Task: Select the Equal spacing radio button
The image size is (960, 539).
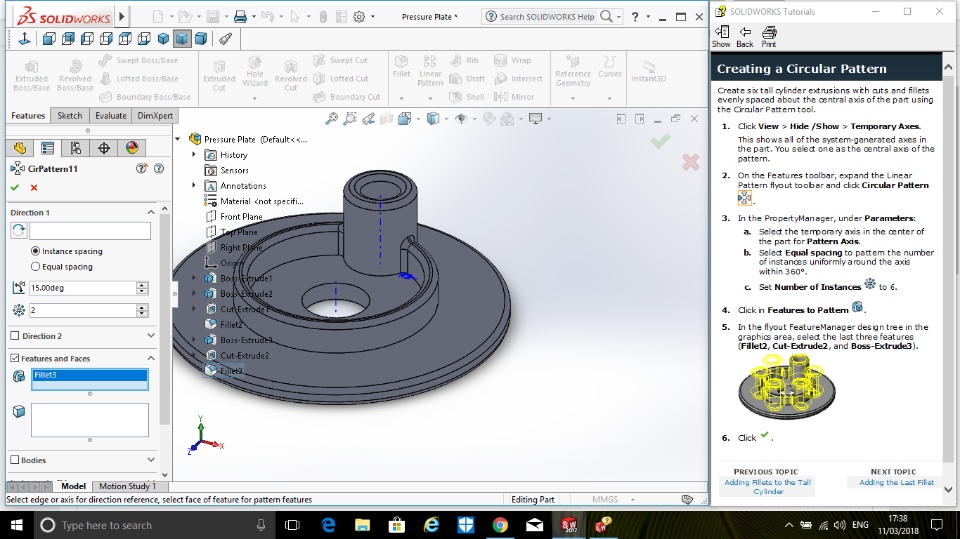Action: click(36, 266)
